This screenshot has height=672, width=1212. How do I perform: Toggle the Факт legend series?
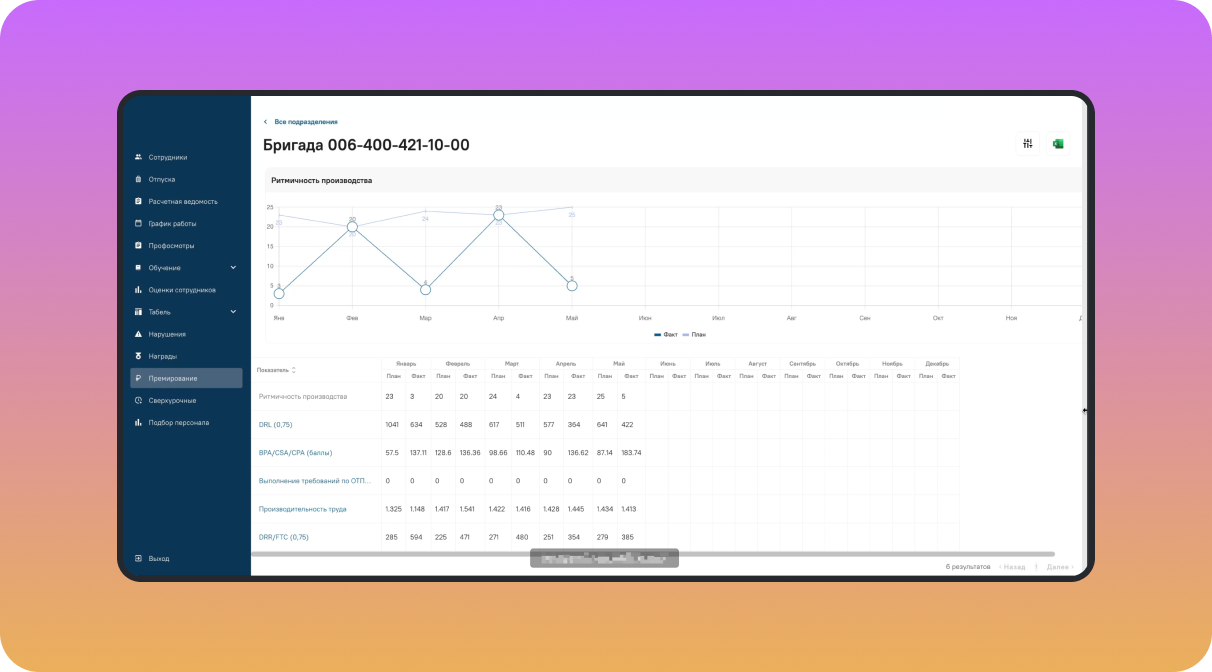(x=666, y=335)
